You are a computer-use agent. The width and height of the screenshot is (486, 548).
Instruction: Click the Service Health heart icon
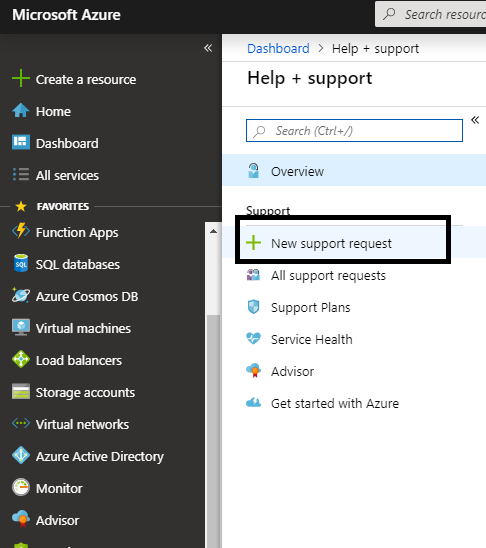[253, 339]
